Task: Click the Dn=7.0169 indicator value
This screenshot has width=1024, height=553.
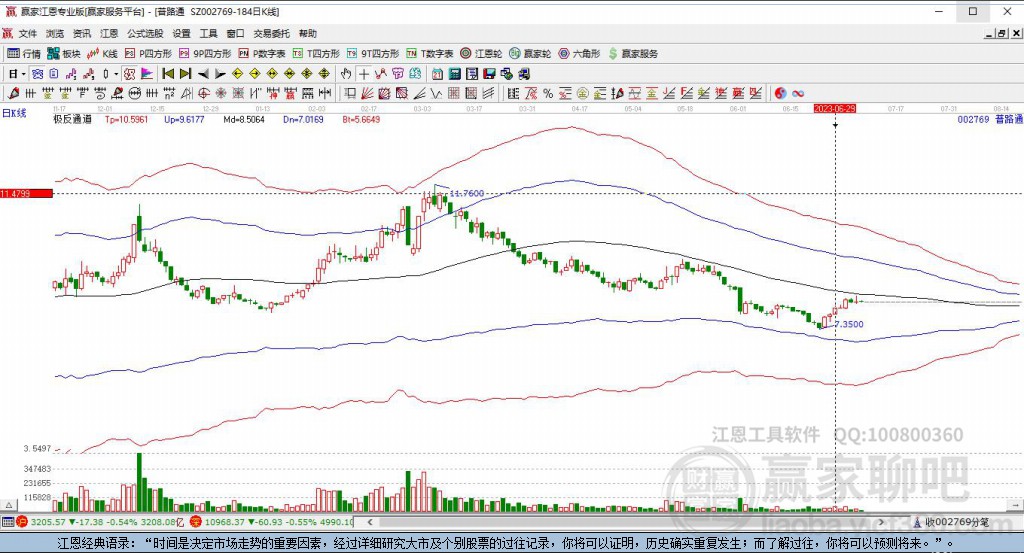Action: tap(303, 119)
